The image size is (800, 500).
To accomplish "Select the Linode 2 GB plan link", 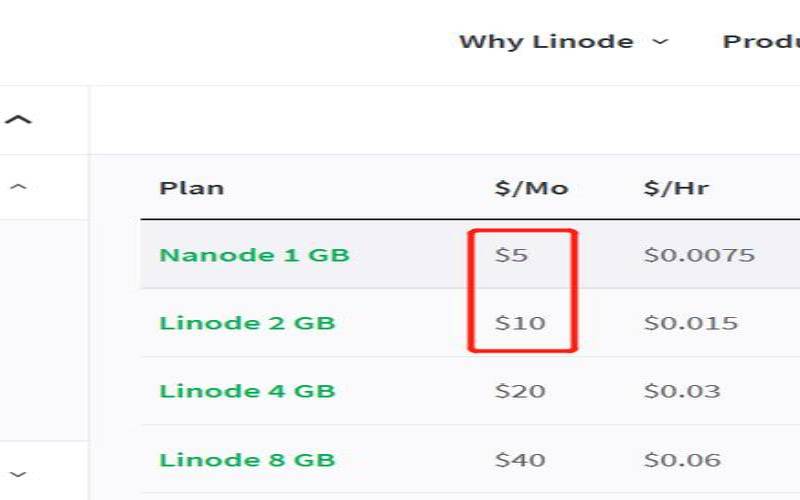I will pyautogui.click(x=247, y=323).
